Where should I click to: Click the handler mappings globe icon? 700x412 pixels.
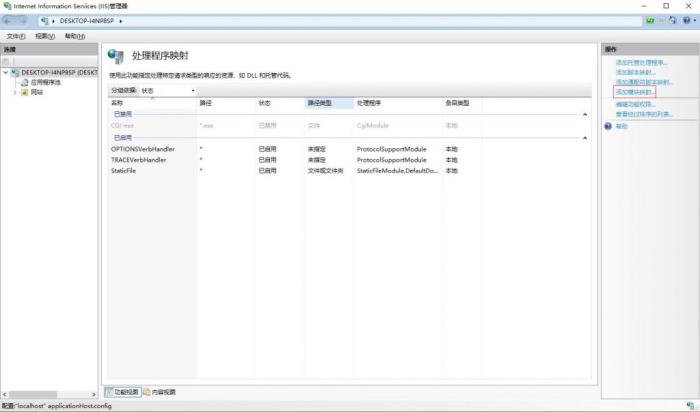coord(116,56)
